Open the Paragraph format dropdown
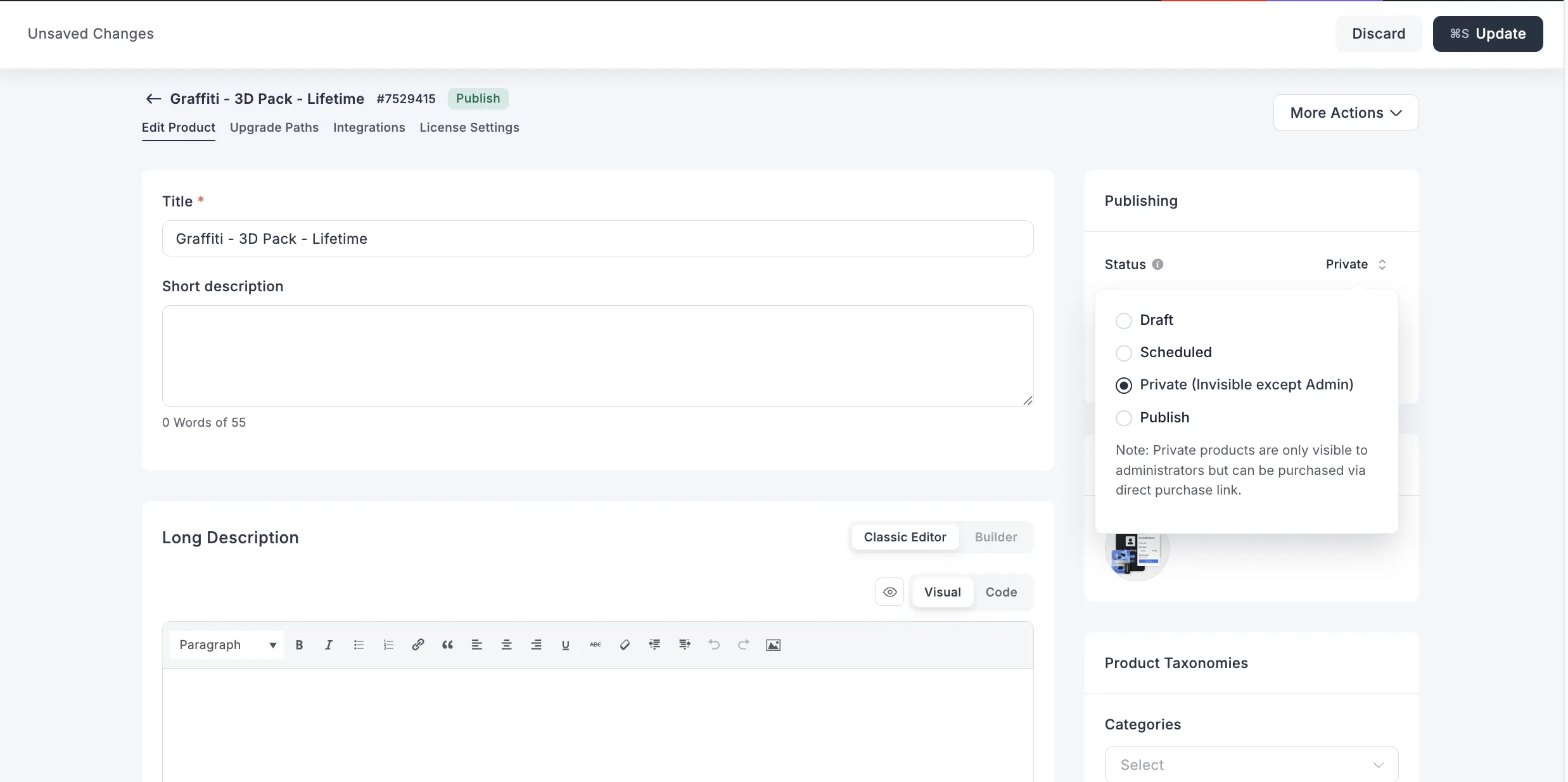 click(x=227, y=645)
